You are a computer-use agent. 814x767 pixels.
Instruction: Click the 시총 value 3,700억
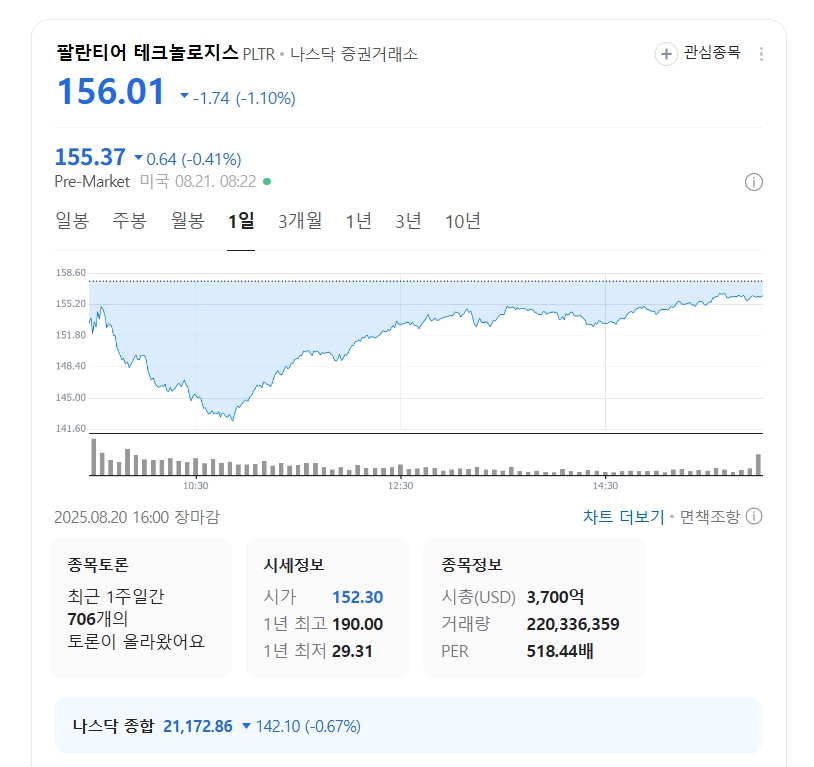coord(555,597)
